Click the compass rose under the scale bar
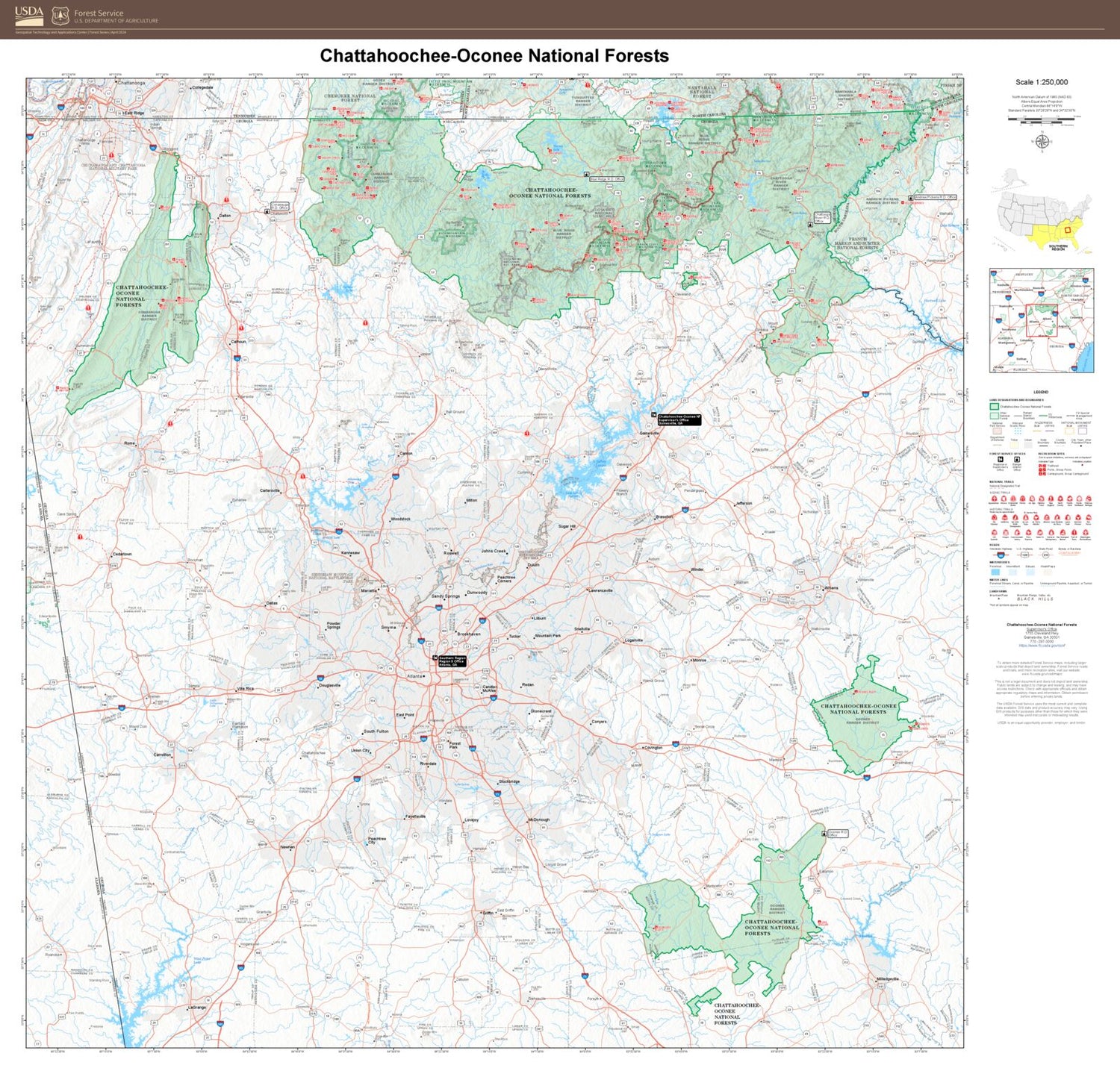Screen dimensions: 1120x1074 1042,141
